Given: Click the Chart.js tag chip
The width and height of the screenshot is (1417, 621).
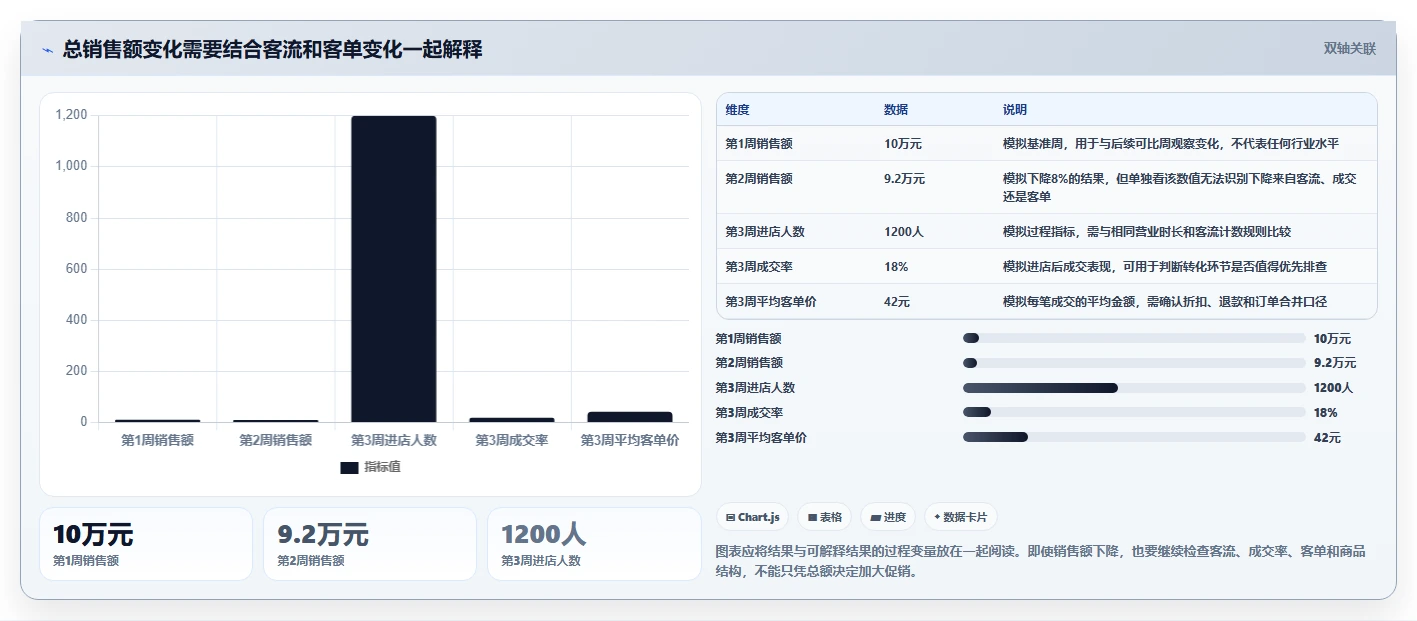Looking at the screenshot, I should tap(753, 517).
